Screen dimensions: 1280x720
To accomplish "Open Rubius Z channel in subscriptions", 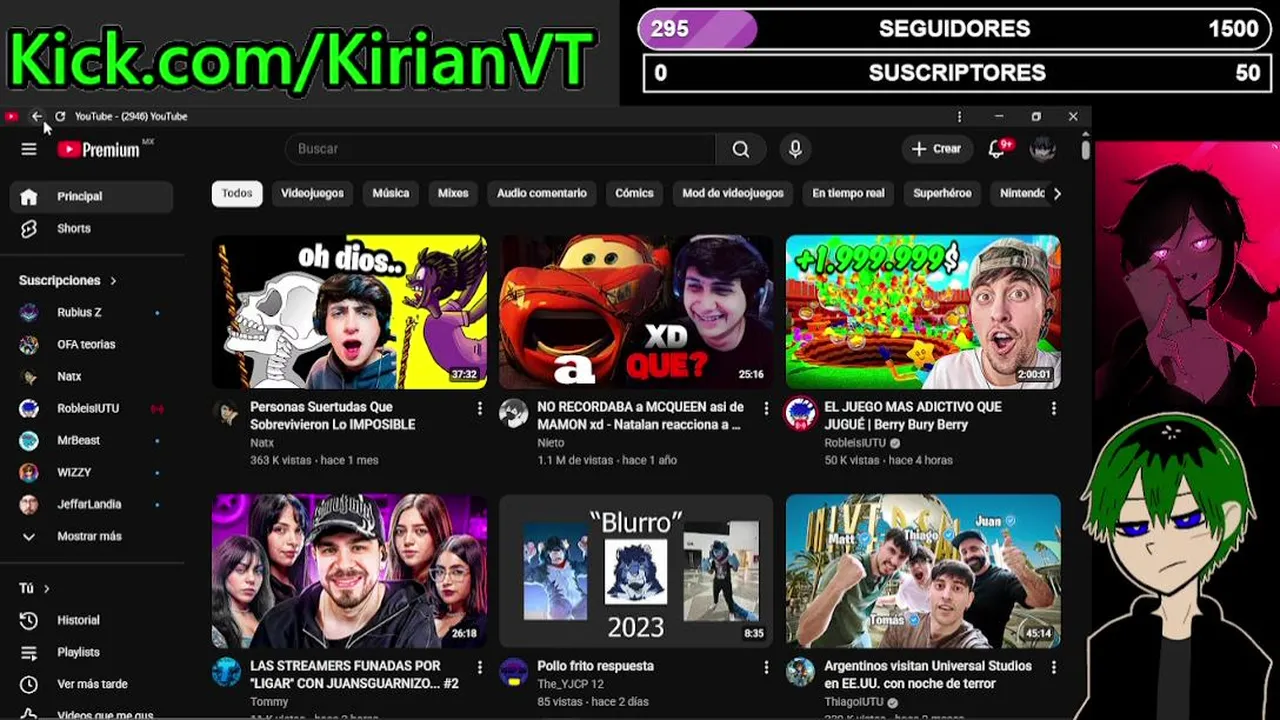I will (91, 312).
